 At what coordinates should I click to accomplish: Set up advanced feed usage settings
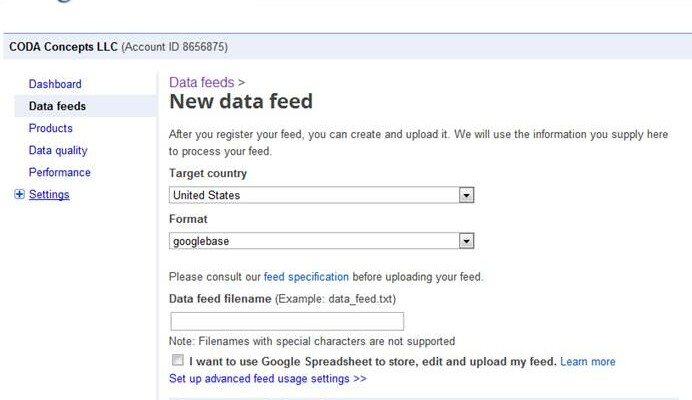tap(267, 379)
